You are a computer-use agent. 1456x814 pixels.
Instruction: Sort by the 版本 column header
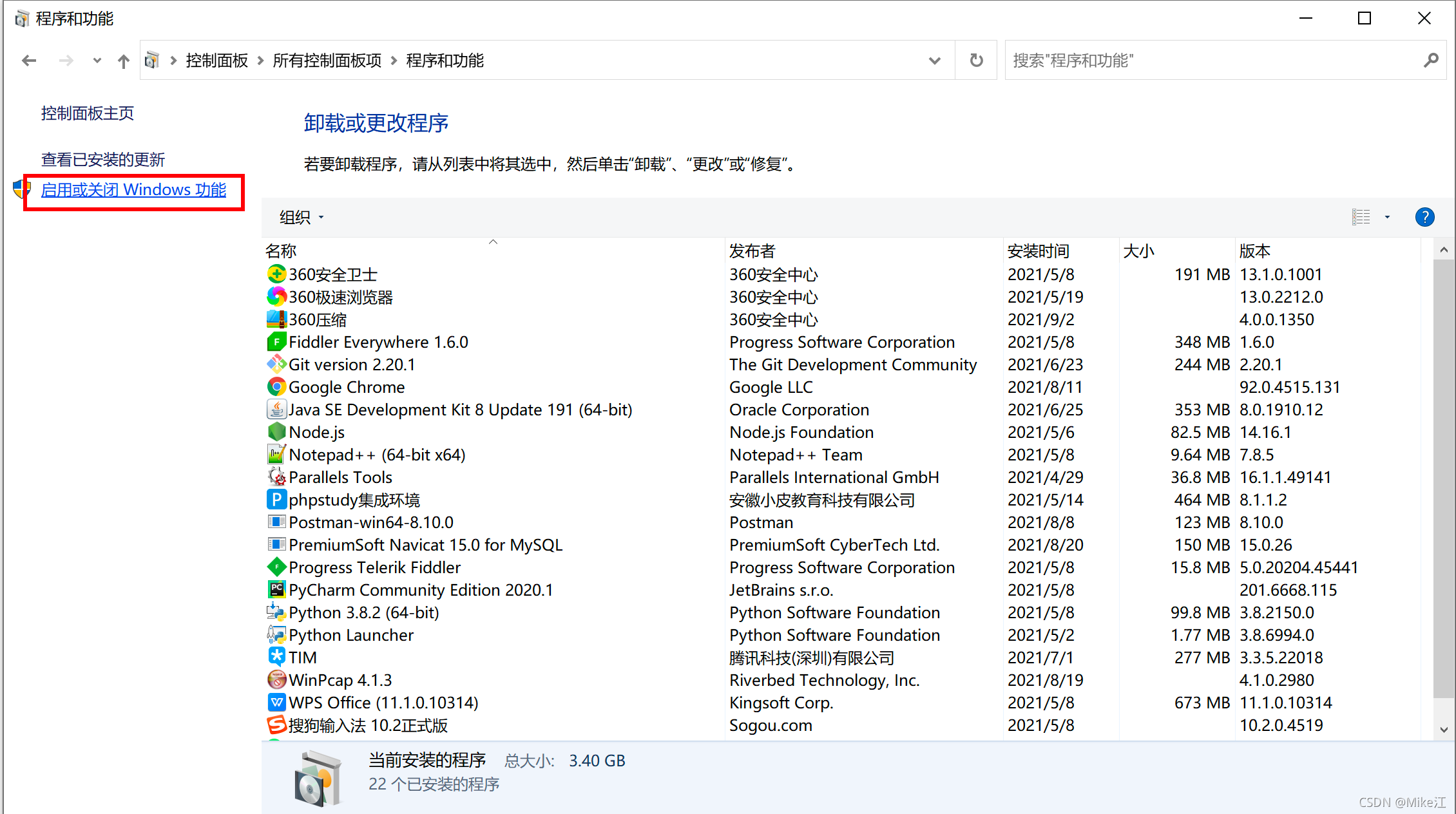[x=1328, y=251]
